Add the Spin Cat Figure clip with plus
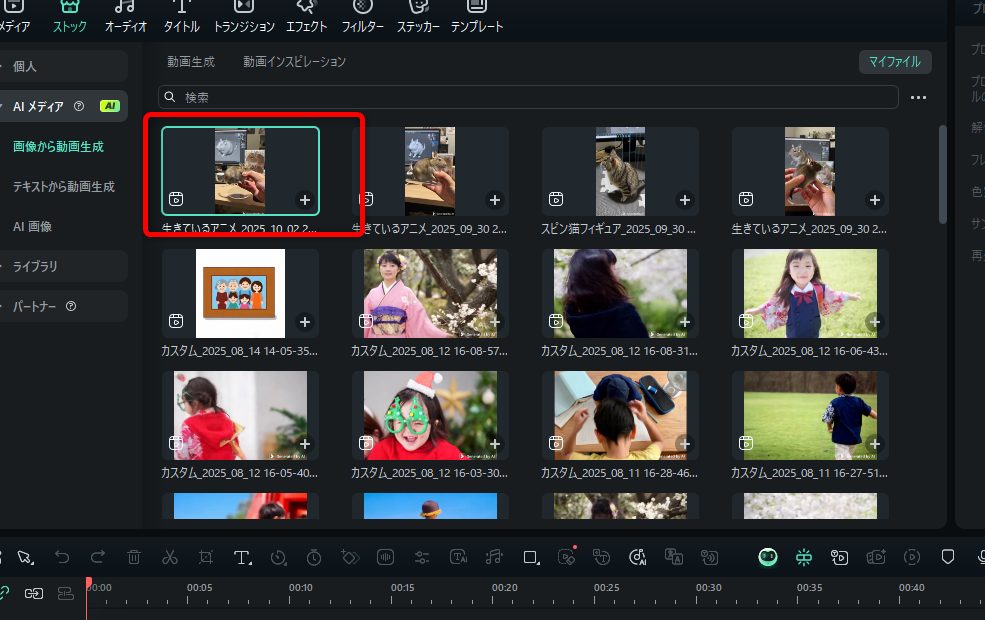Viewport: 985px width, 620px height. click(684, 200)
